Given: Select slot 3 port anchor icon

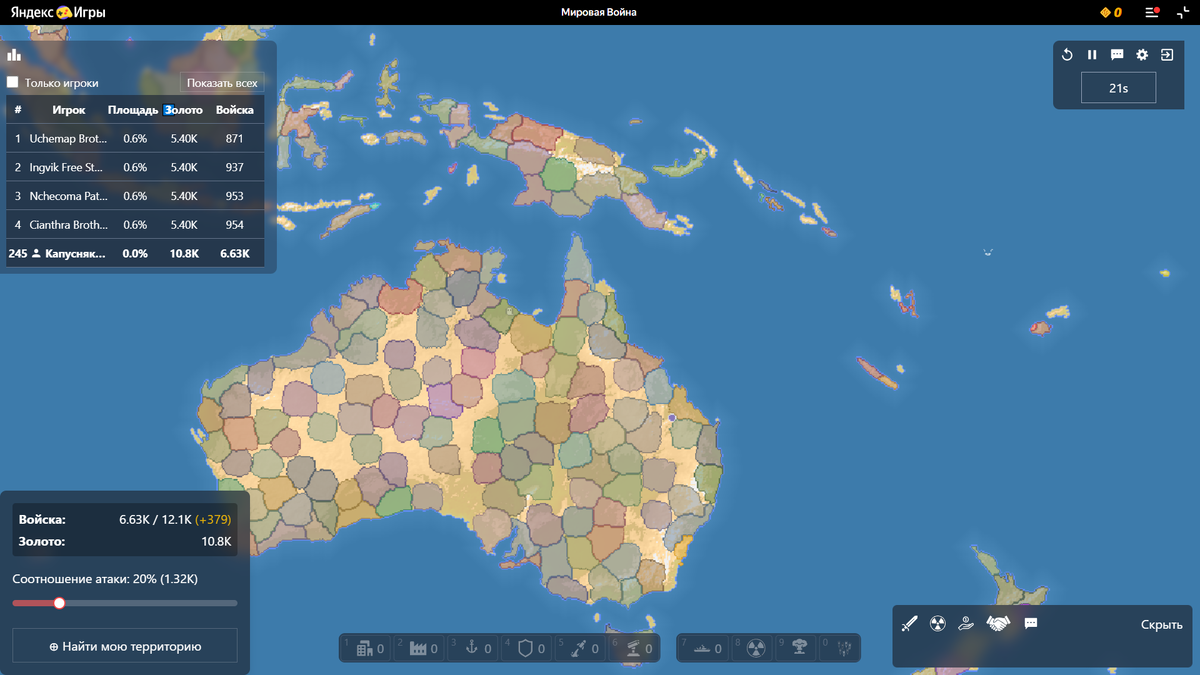Looking at the screenshot, I should point(472,648).
